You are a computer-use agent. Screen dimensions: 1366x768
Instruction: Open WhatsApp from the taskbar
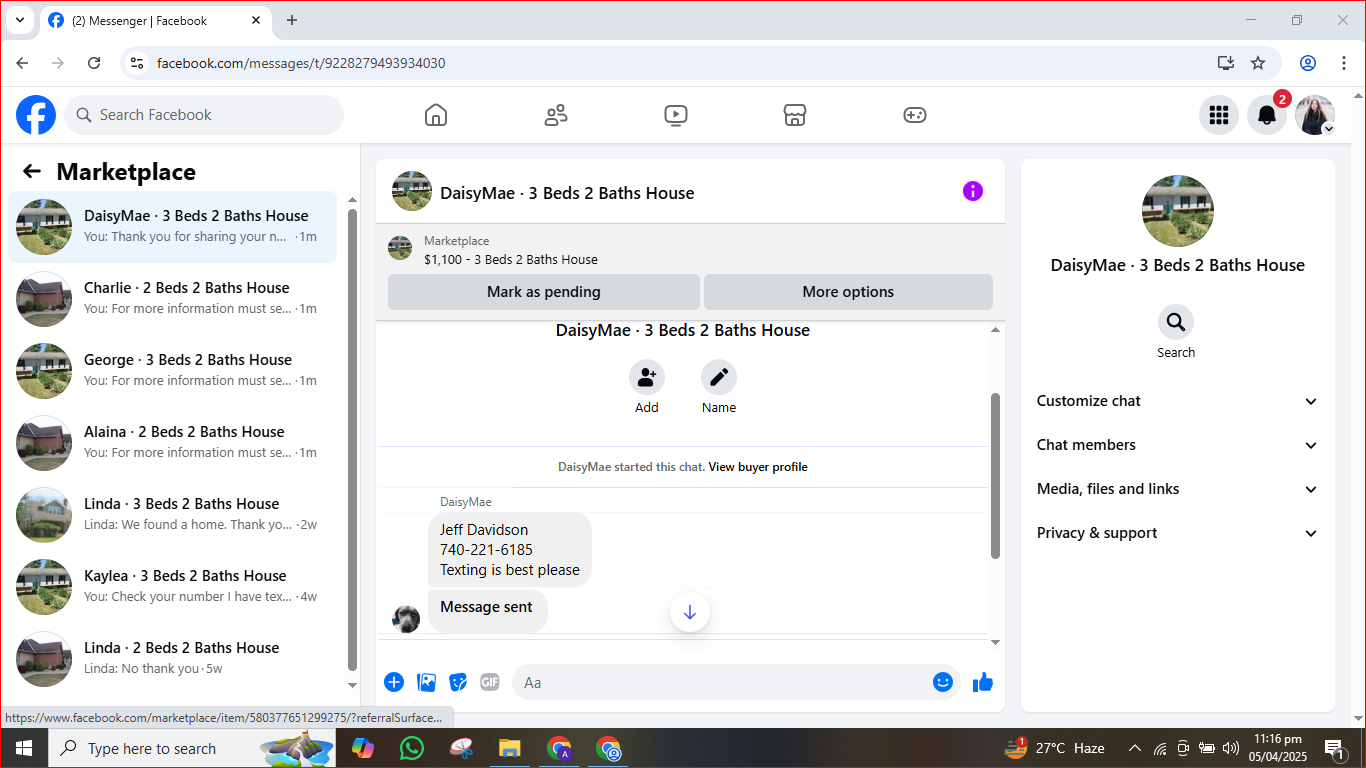tap(411, 748)
